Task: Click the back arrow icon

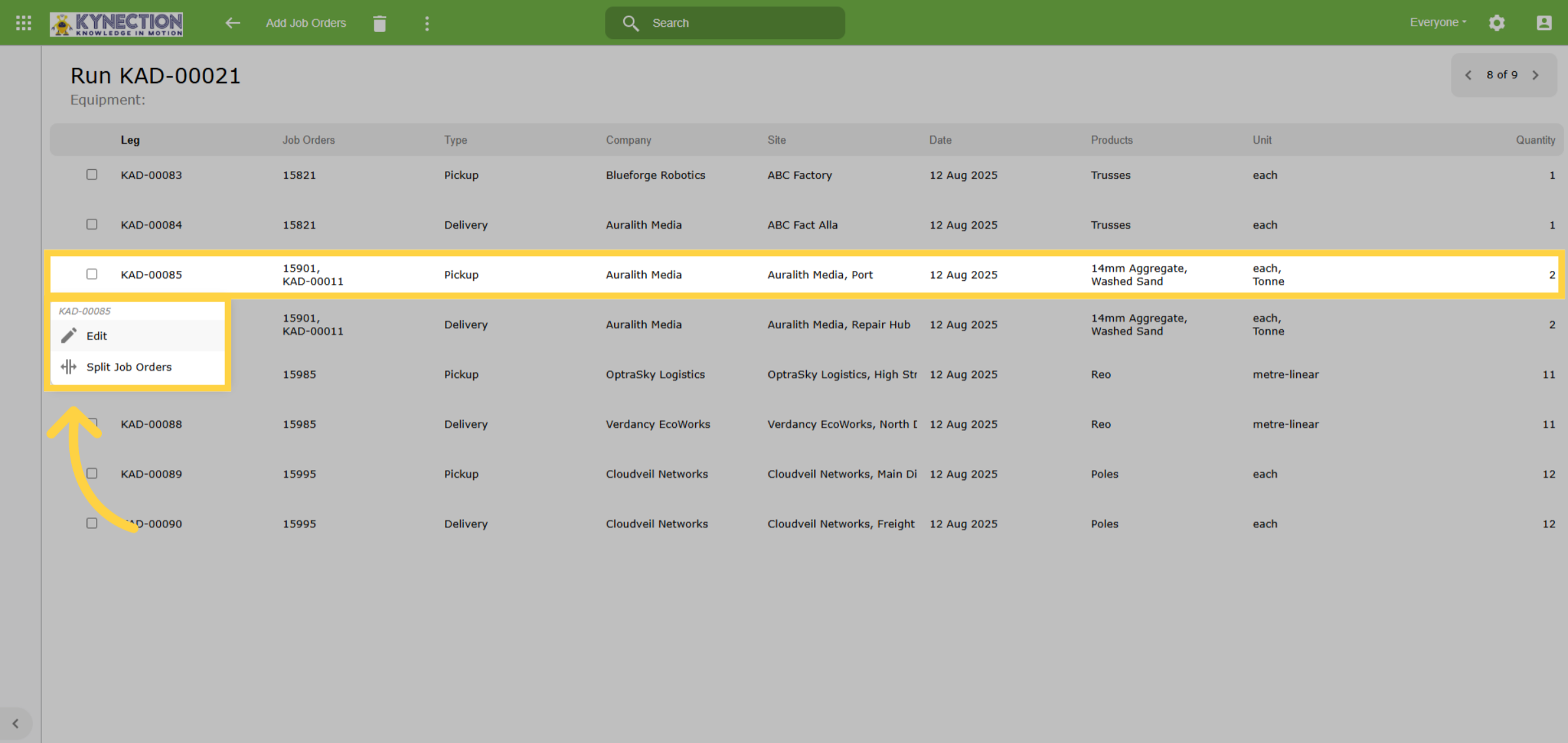Action: (233, 23)
